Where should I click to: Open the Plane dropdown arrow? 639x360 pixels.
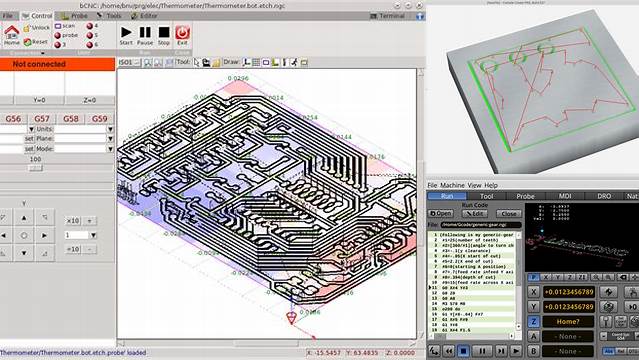110,139
